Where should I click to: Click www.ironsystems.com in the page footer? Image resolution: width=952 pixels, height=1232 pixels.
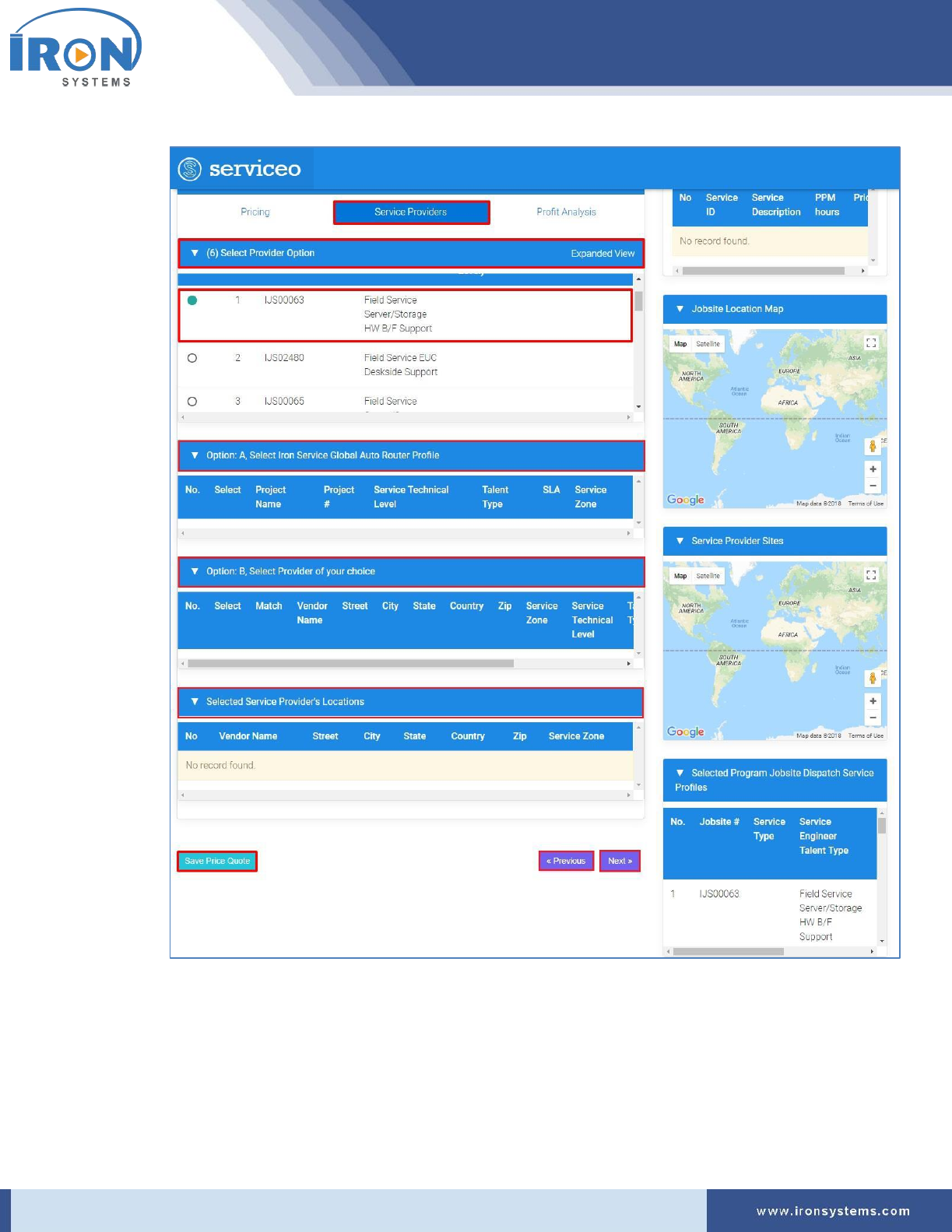pyautogui.click(x=833, y=1211)
